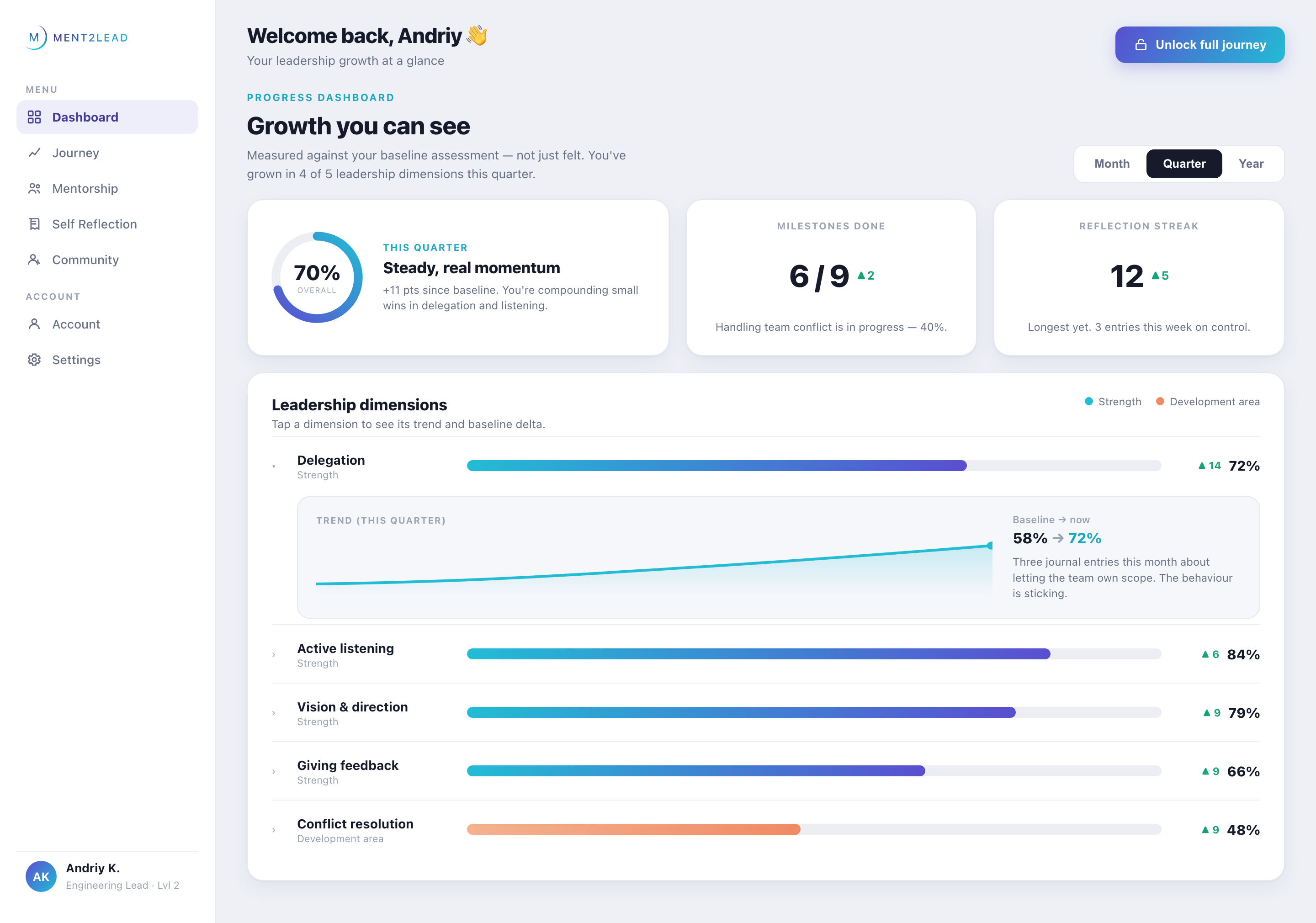This screenshot has width=1316, height=923.
Task: Click the 84% Active listening score
Action: coord(1243,654)
